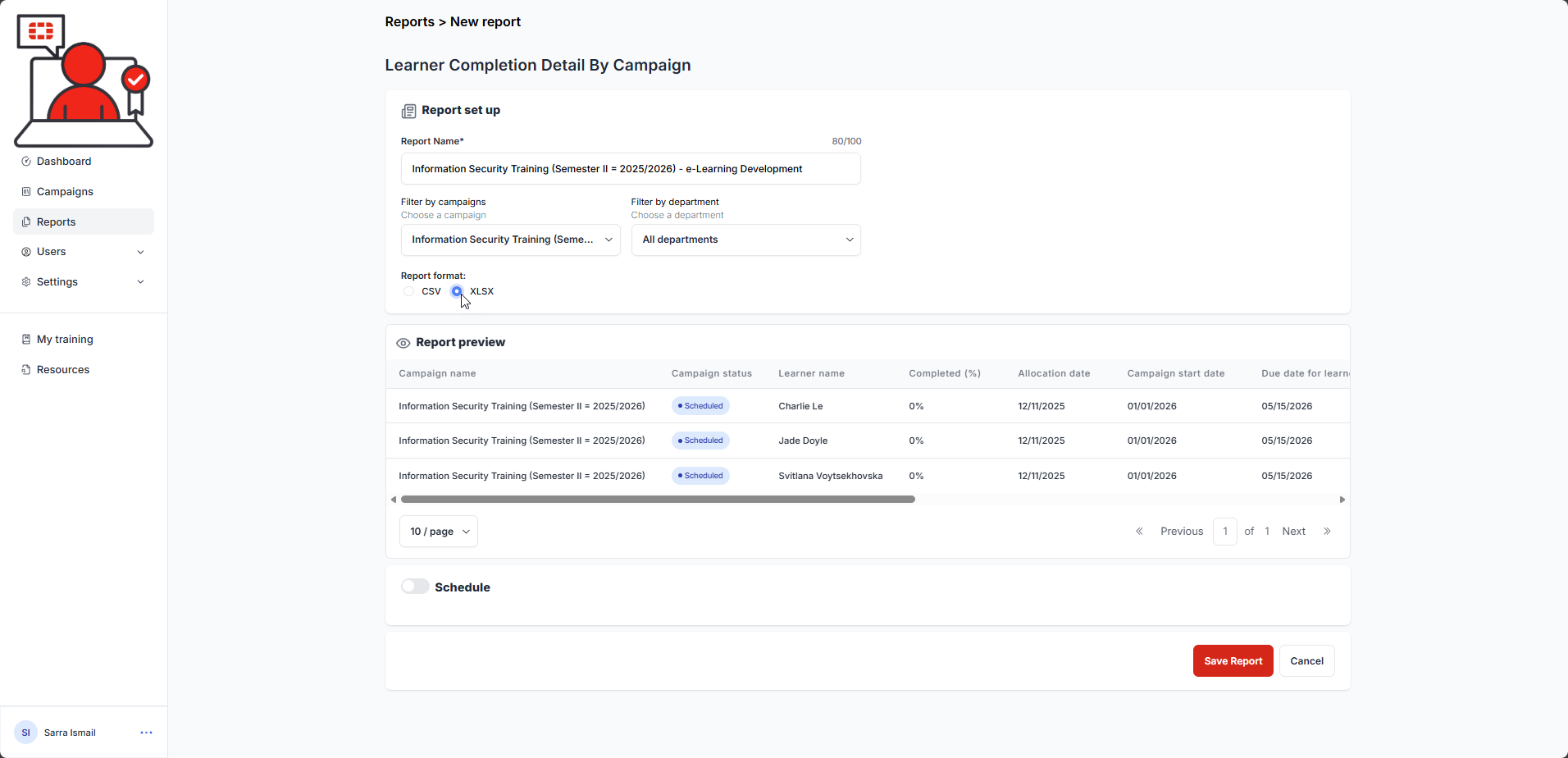The width and height of the screenshot is (1568, 758).
Task: Click the SI user avatar
Action: click(25, 733)
